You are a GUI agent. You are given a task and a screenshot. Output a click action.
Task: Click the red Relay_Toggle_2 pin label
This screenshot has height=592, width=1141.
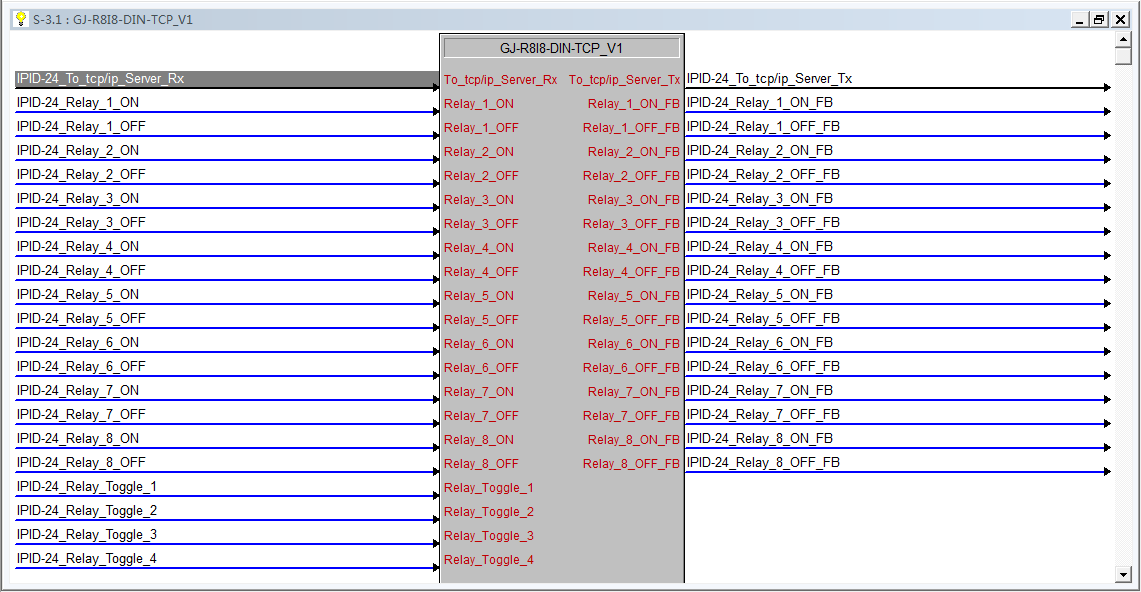point(489,512)
